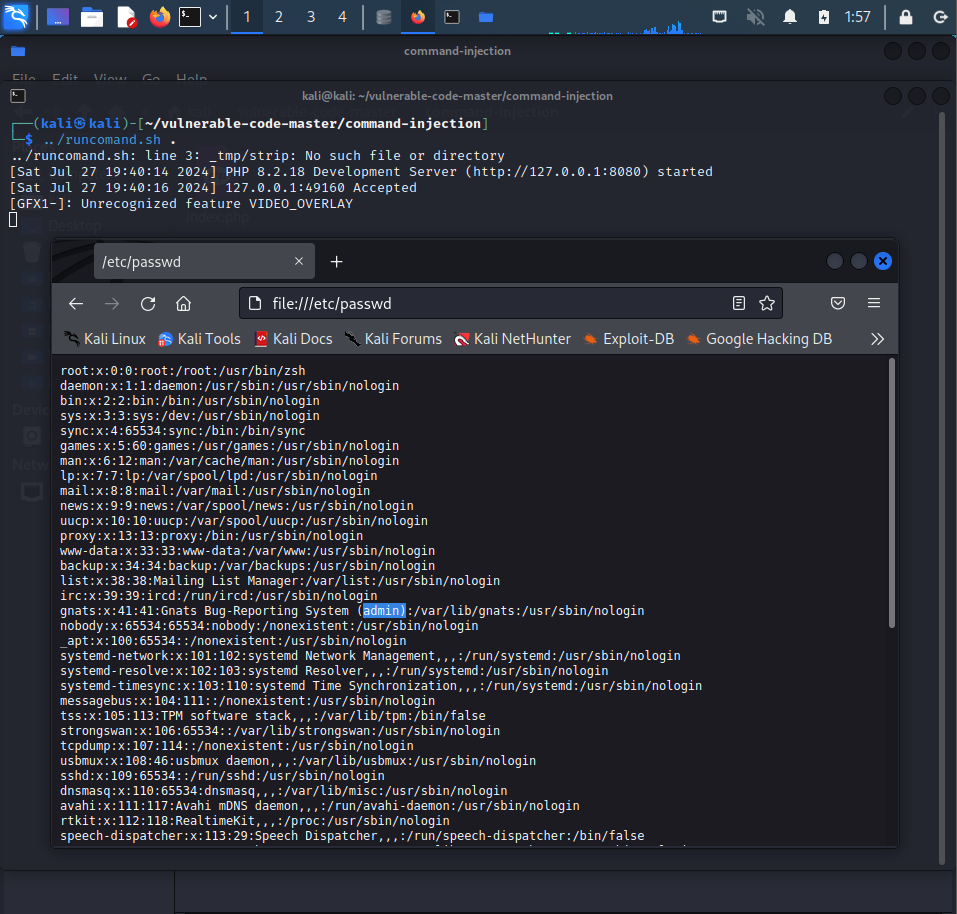Open the Exploit-DB bookmark

[629, 339]
